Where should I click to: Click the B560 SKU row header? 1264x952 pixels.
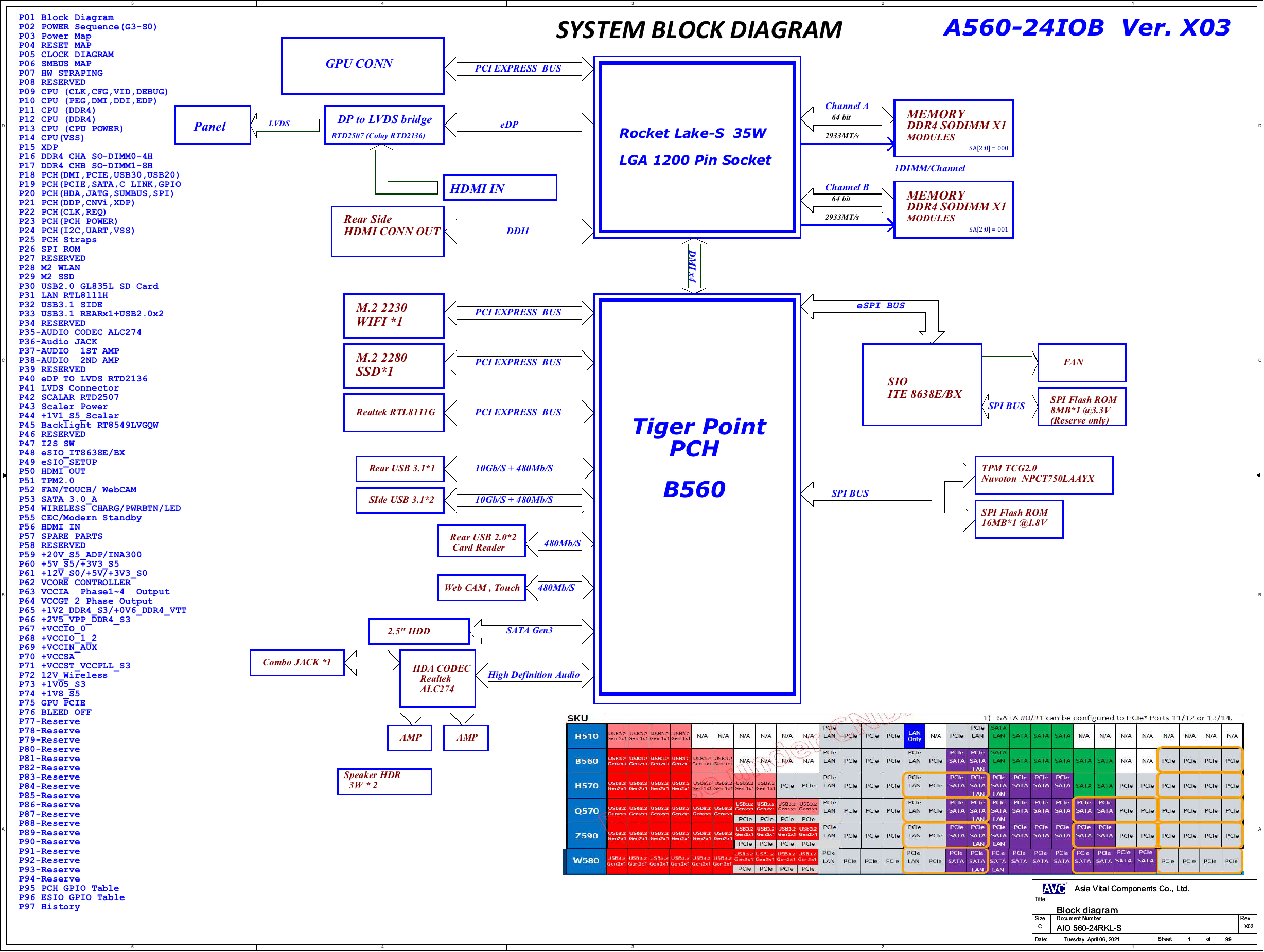click(x=586, y=761)
